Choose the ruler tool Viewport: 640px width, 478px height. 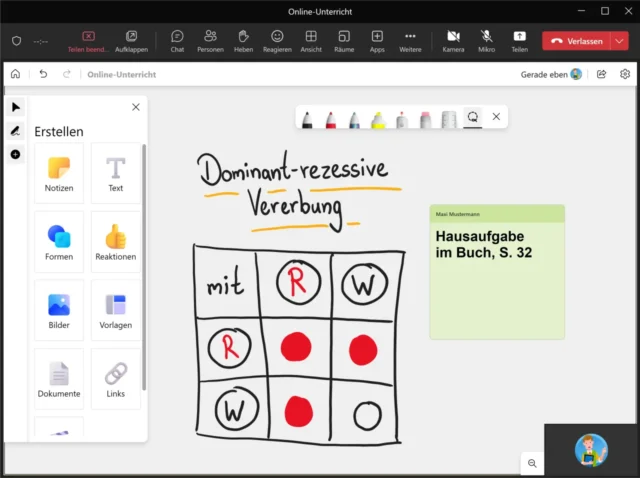[x=450, y=119]
